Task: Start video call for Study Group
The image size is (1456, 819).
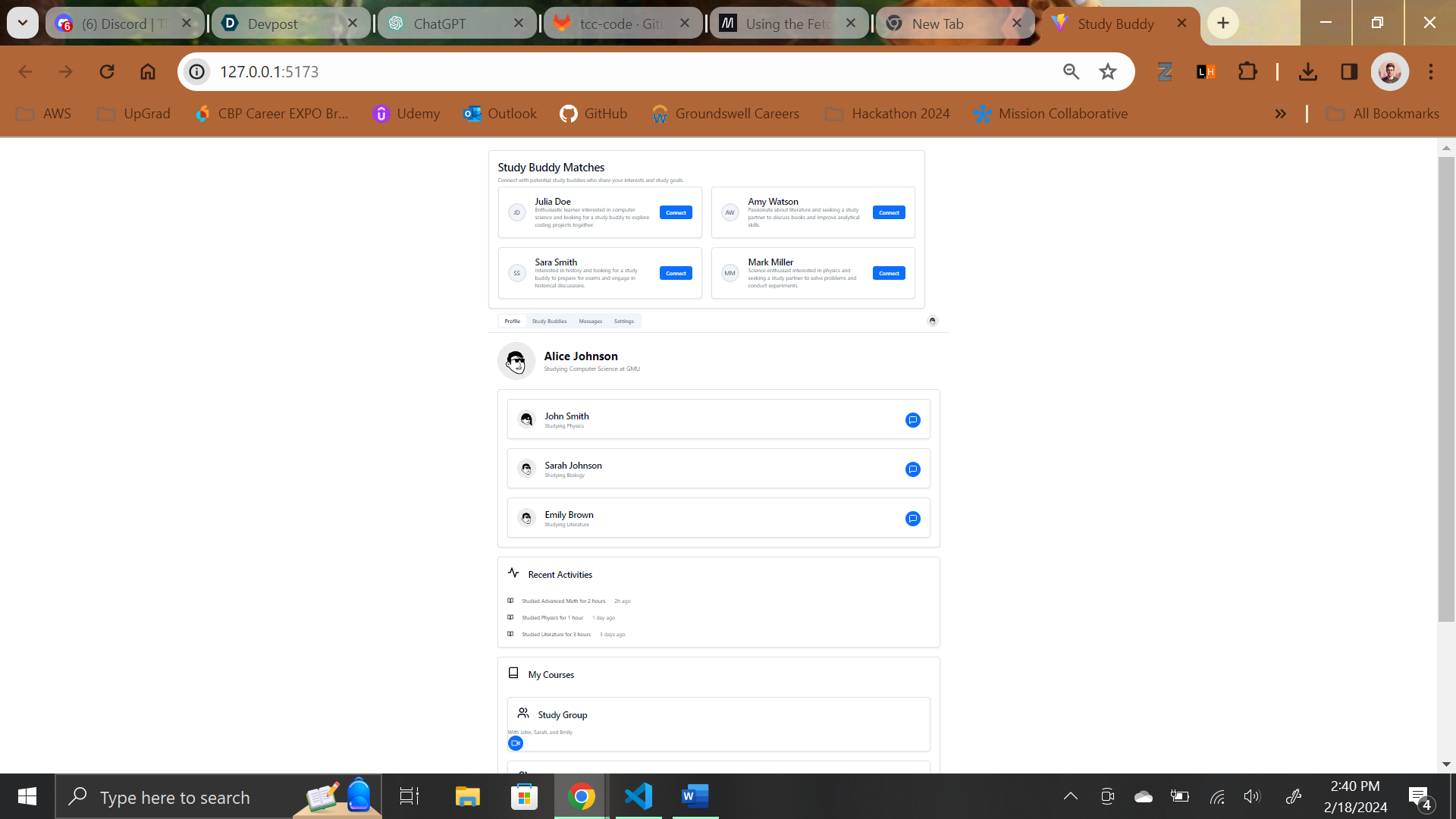Action: (516, 743)
